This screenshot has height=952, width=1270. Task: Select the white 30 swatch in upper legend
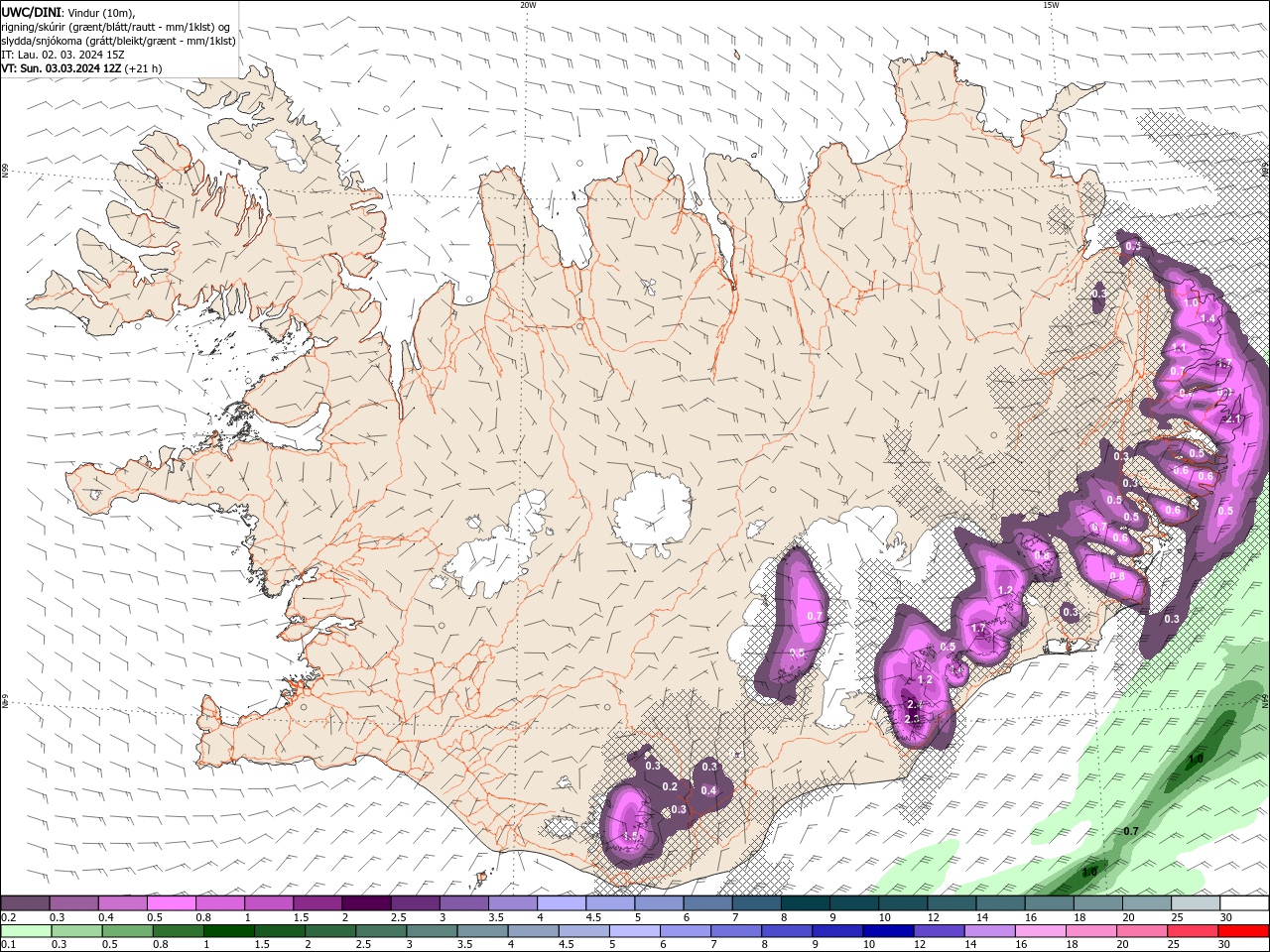[x=1244, y=903]
